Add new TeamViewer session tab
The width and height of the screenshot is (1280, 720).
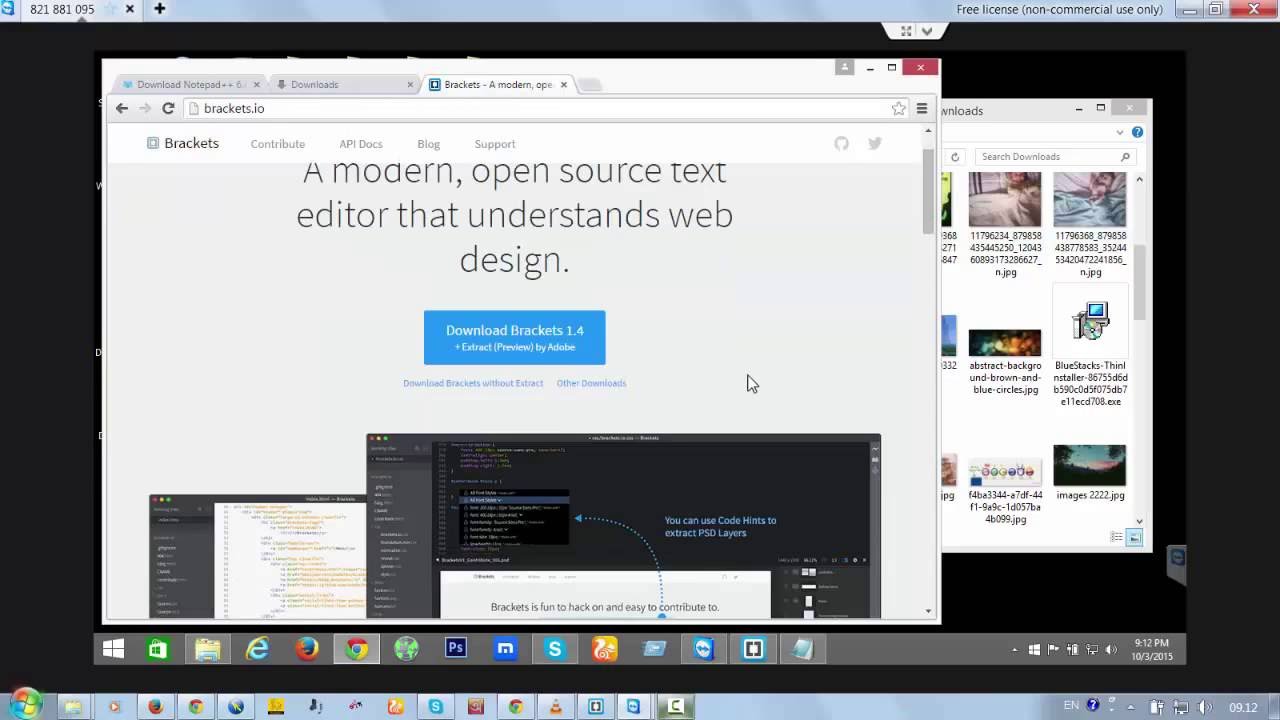point(159,9)
